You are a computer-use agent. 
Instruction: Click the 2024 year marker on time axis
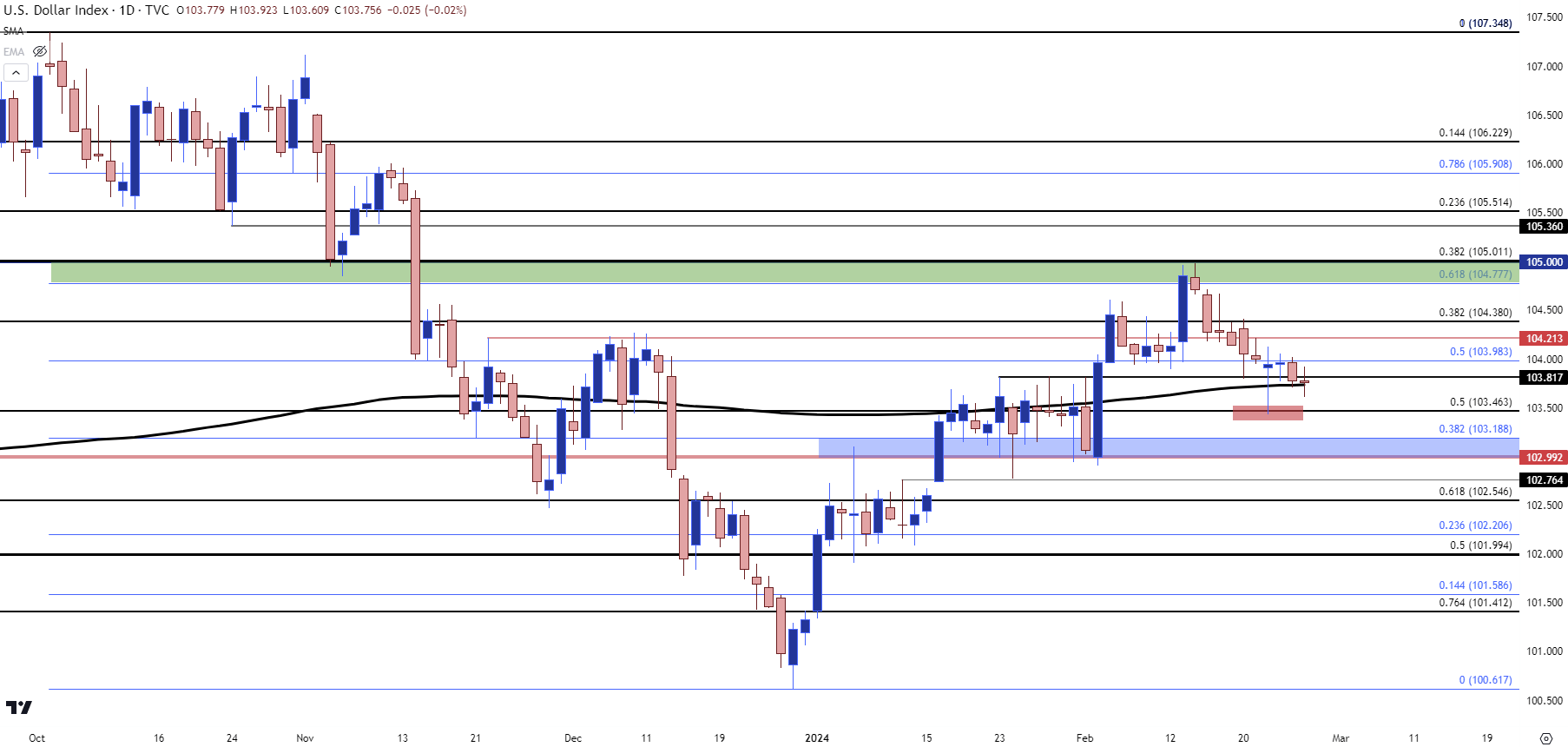point(817,738)
